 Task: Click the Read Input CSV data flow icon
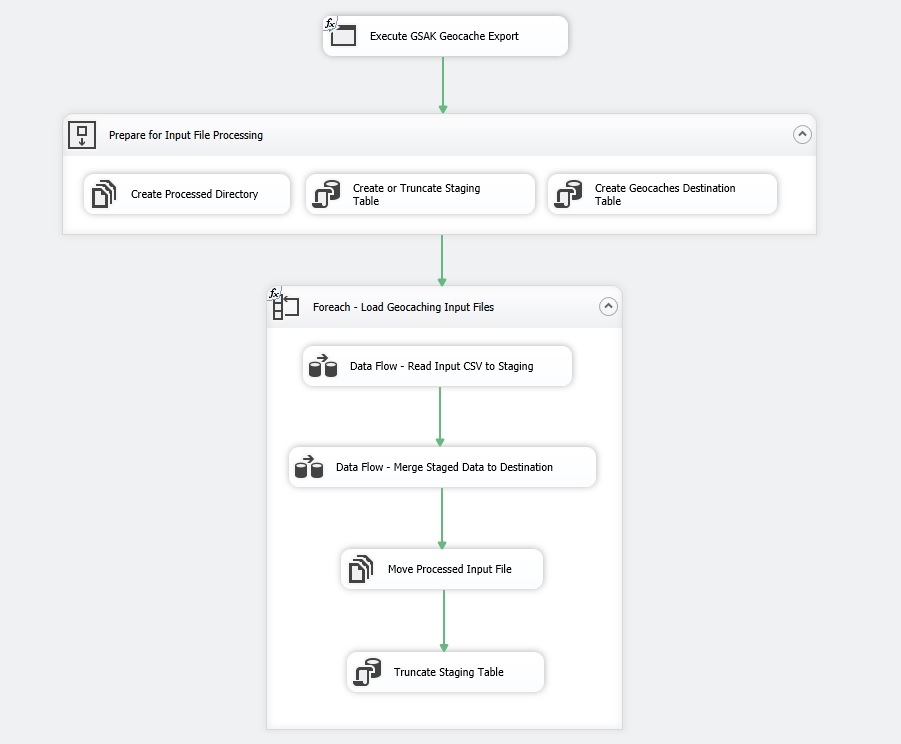[323, 366]
